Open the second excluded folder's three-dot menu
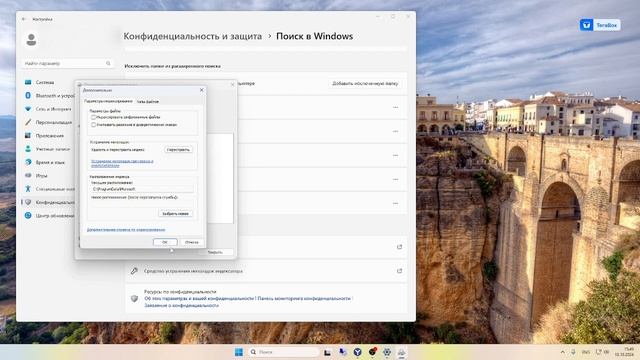 [396, 131]
